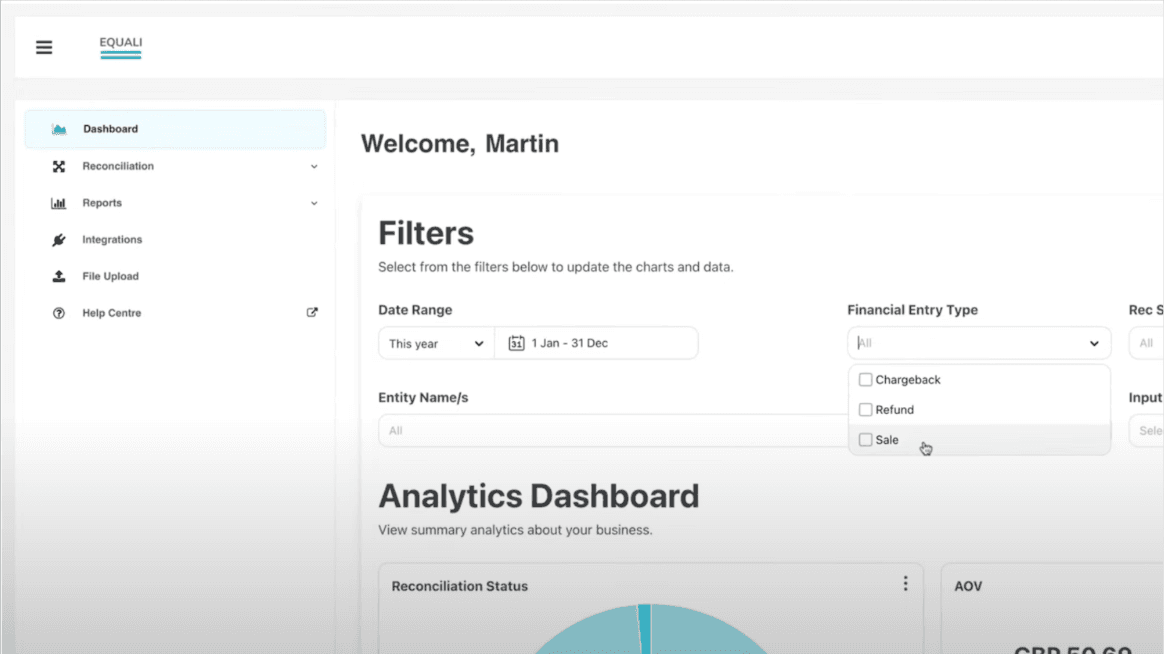Viewport: 1164px width, 654px height.
Task: Collapse the Financial Entry Type dropdown arrow
Action: click(1093, 343)
